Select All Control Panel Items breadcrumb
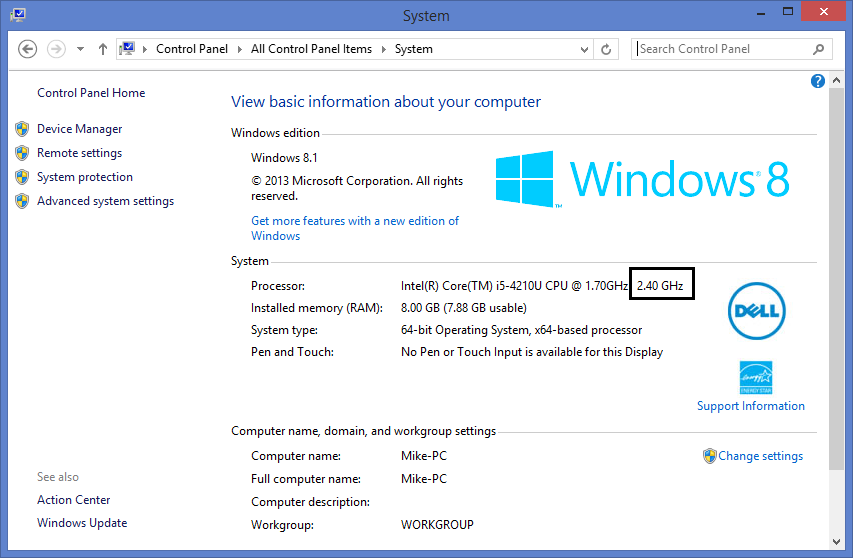 click(311, 49)
